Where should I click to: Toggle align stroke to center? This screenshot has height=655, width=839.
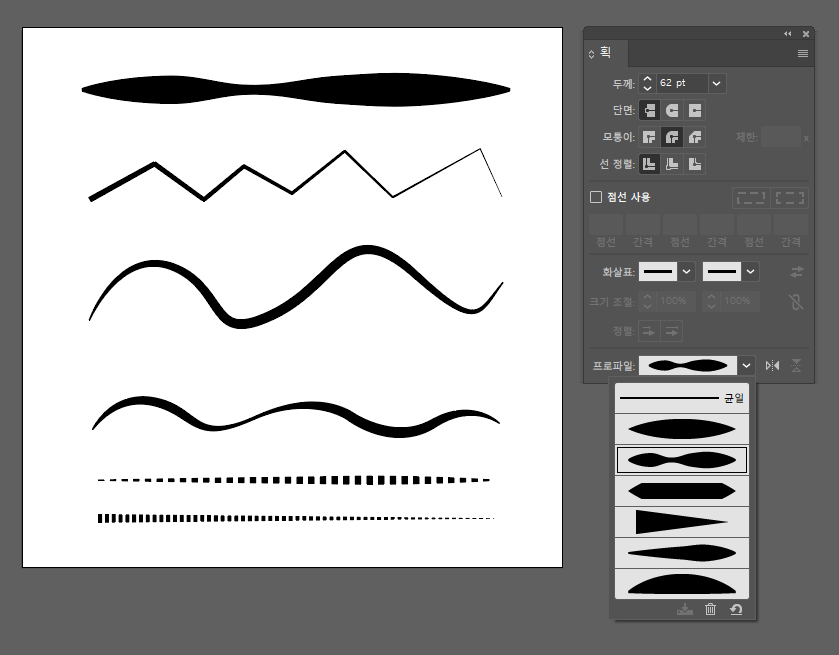tap(649, 164)
